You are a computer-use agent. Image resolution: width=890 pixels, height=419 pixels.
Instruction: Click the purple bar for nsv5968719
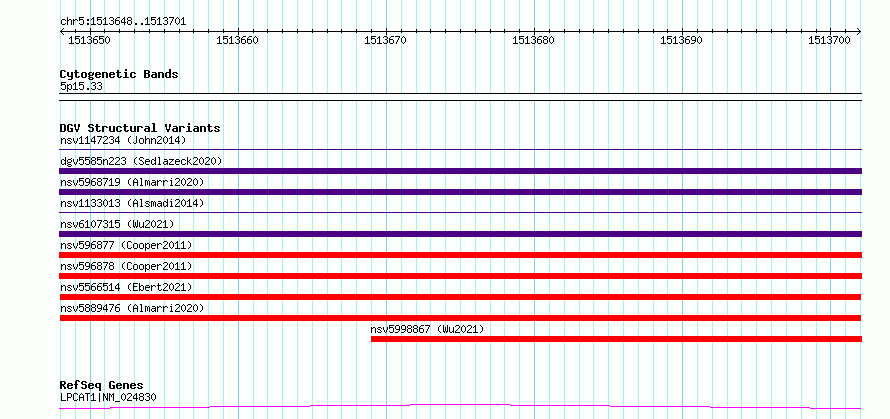460,192
